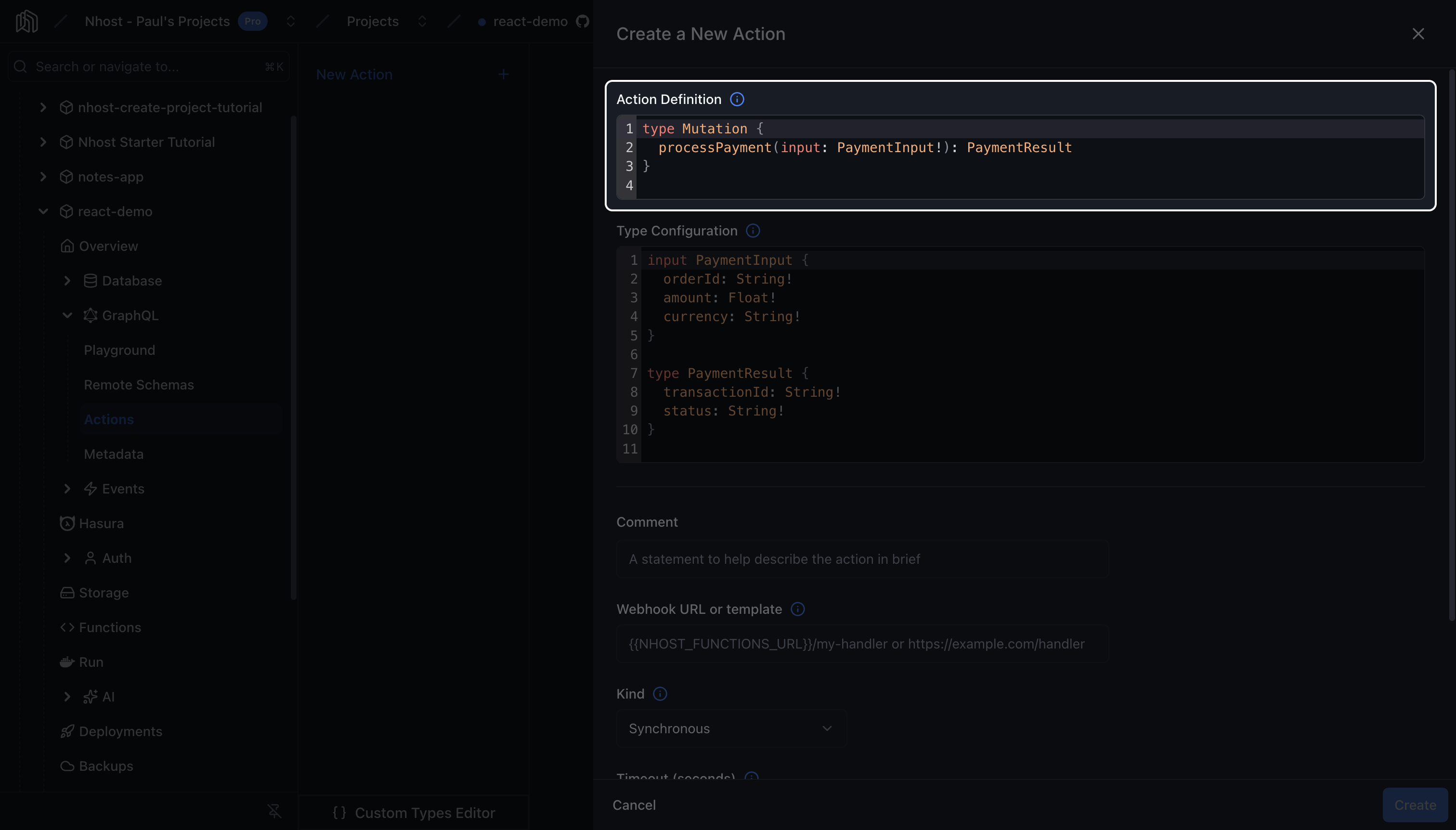Click the Backups cloud icon
The height and width of the screenshot is (830, 1456).
pyautogui.click(x=67, y=766)
